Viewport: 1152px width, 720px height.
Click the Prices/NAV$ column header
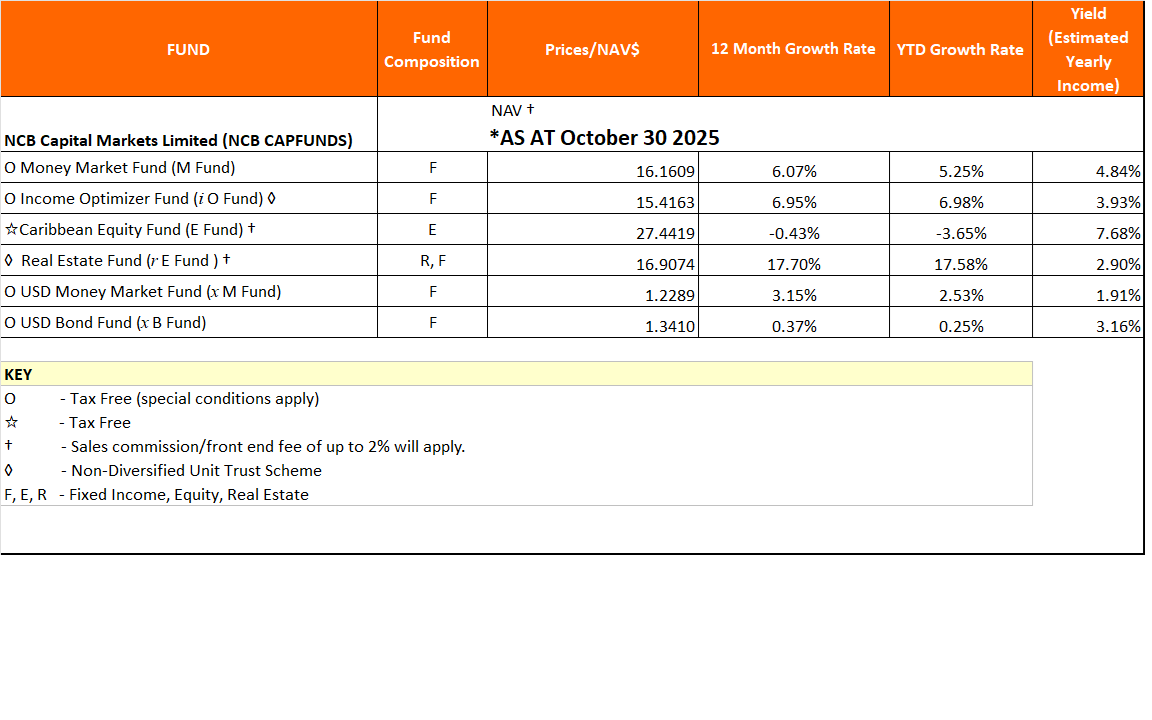pyautogui.click(x=592, y=49)
